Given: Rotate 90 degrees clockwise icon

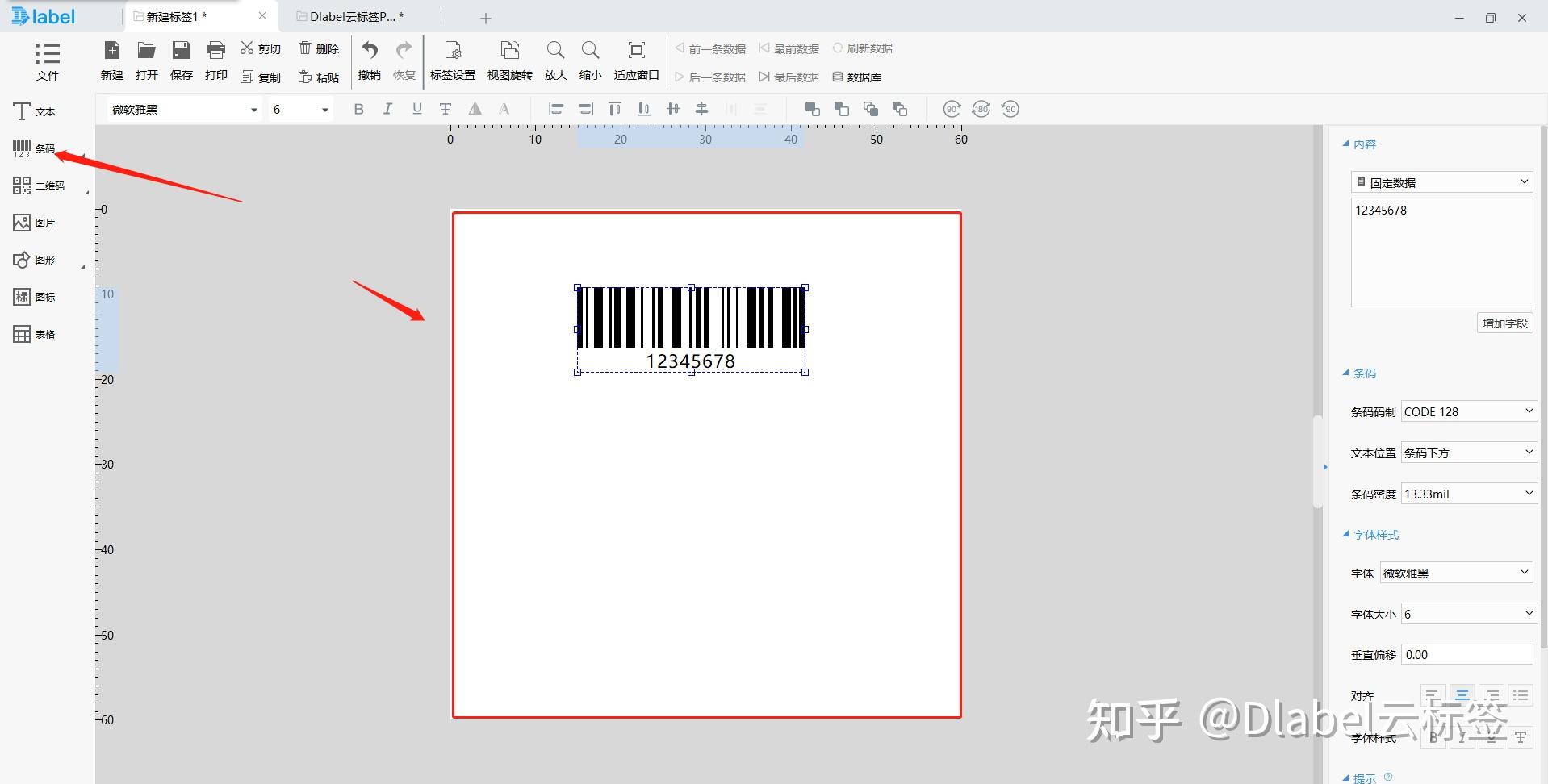Looking at the screenshot, I should point(952,109).
